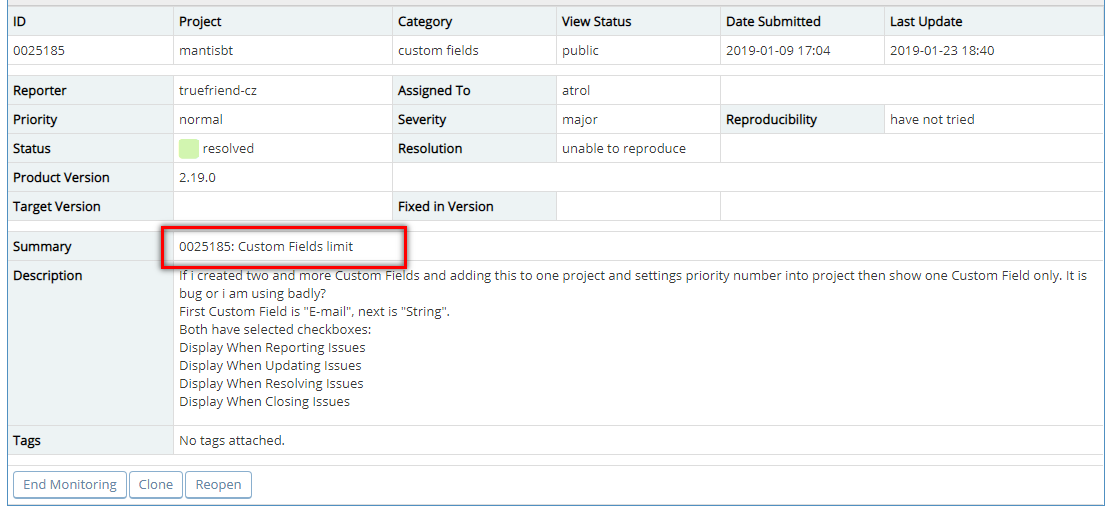The image size is (1110, 516).
Task: Click the Clone button
Action: [155, 485]
